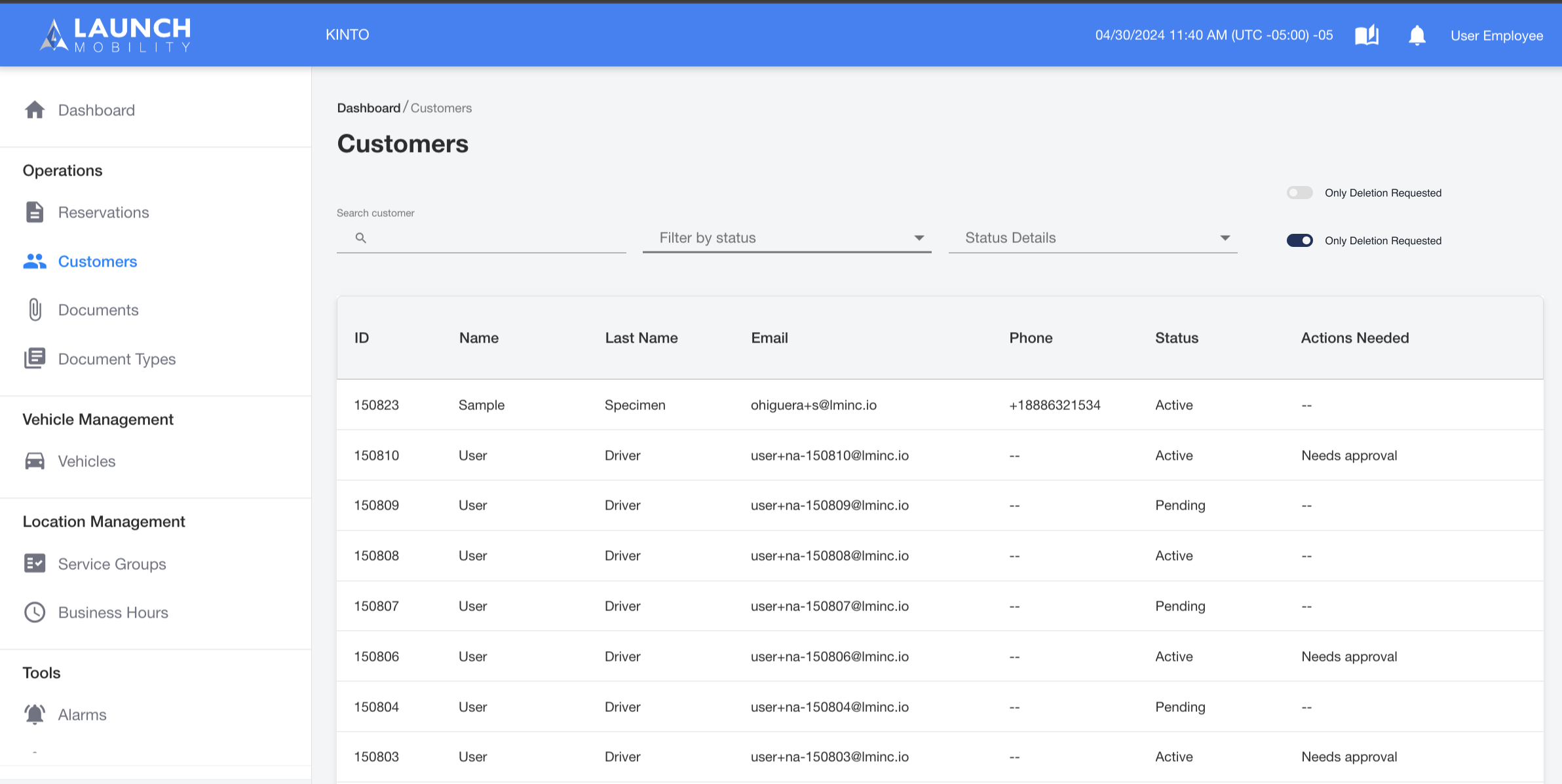Viewport: 1562px width, 784px height.
Task: Focus the Search customer input field
Action: pos(481,238)
